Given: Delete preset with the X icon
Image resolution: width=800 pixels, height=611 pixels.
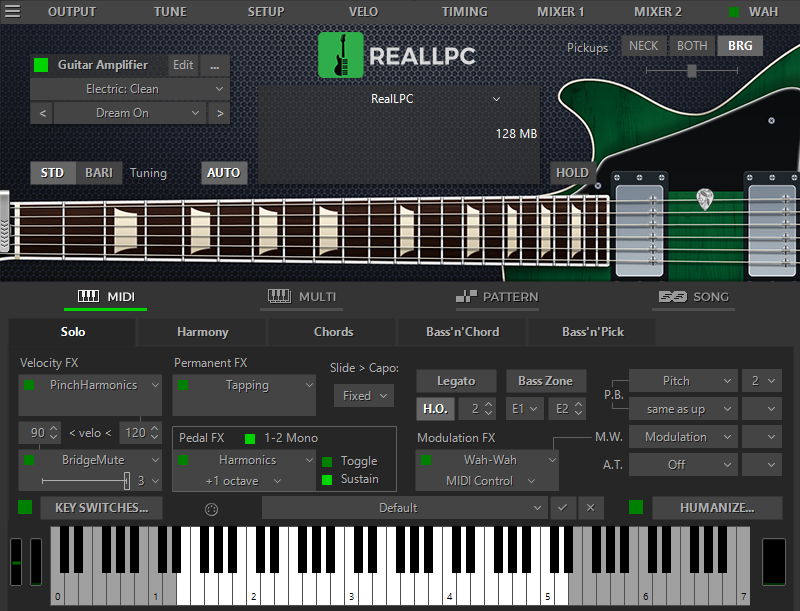Looking at the screenshot, I should [x=590, y=507].
